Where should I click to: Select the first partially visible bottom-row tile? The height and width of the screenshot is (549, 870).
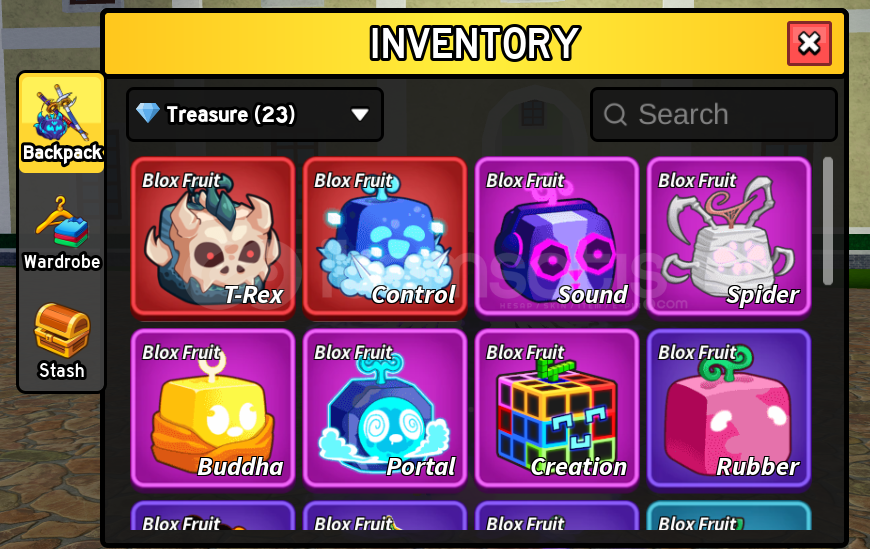click(x=213, y=516)
